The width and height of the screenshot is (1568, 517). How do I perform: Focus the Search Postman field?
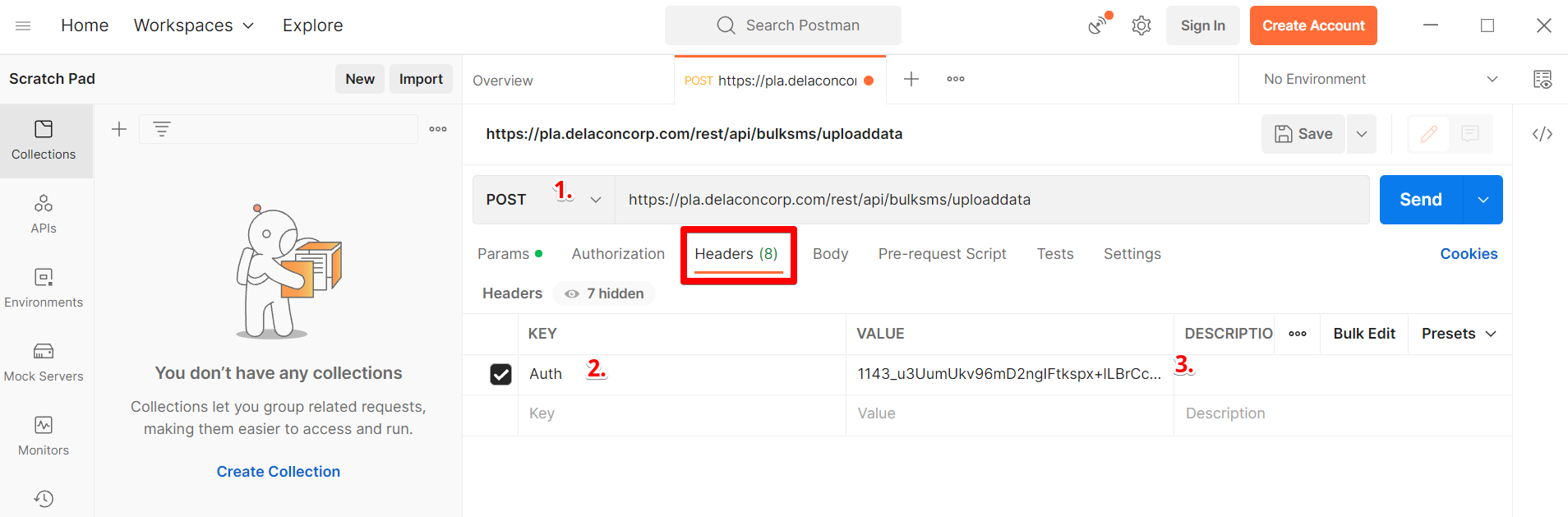(783, 25)
